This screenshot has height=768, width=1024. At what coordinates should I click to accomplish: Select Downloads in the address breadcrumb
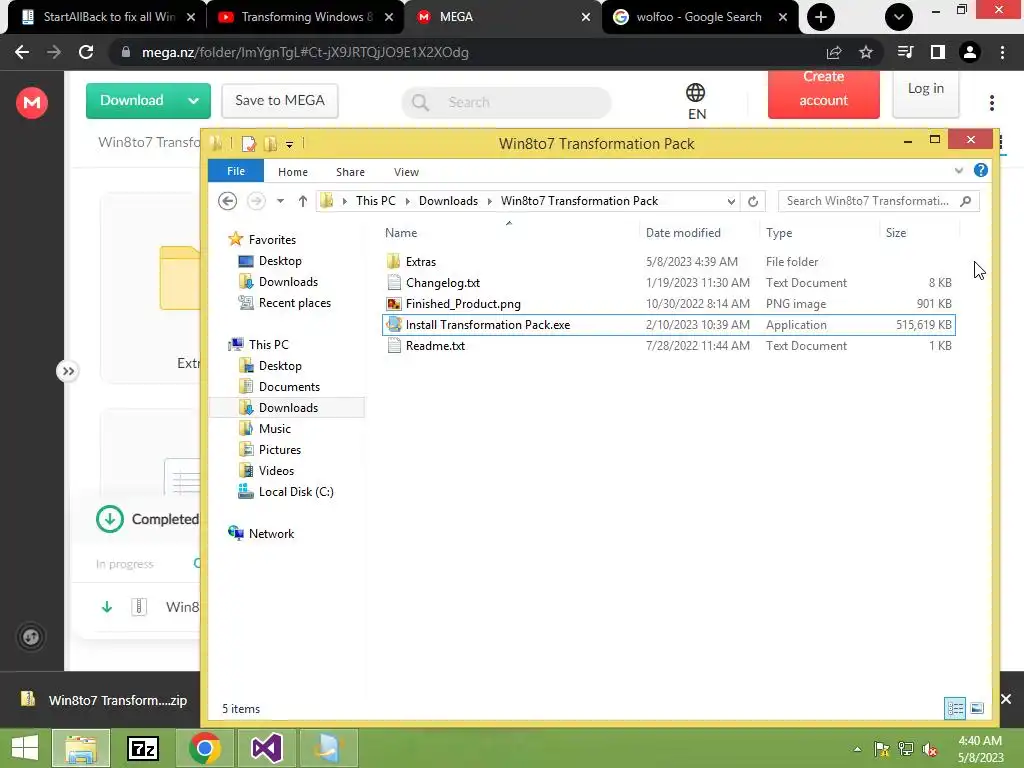pos(448,201)
